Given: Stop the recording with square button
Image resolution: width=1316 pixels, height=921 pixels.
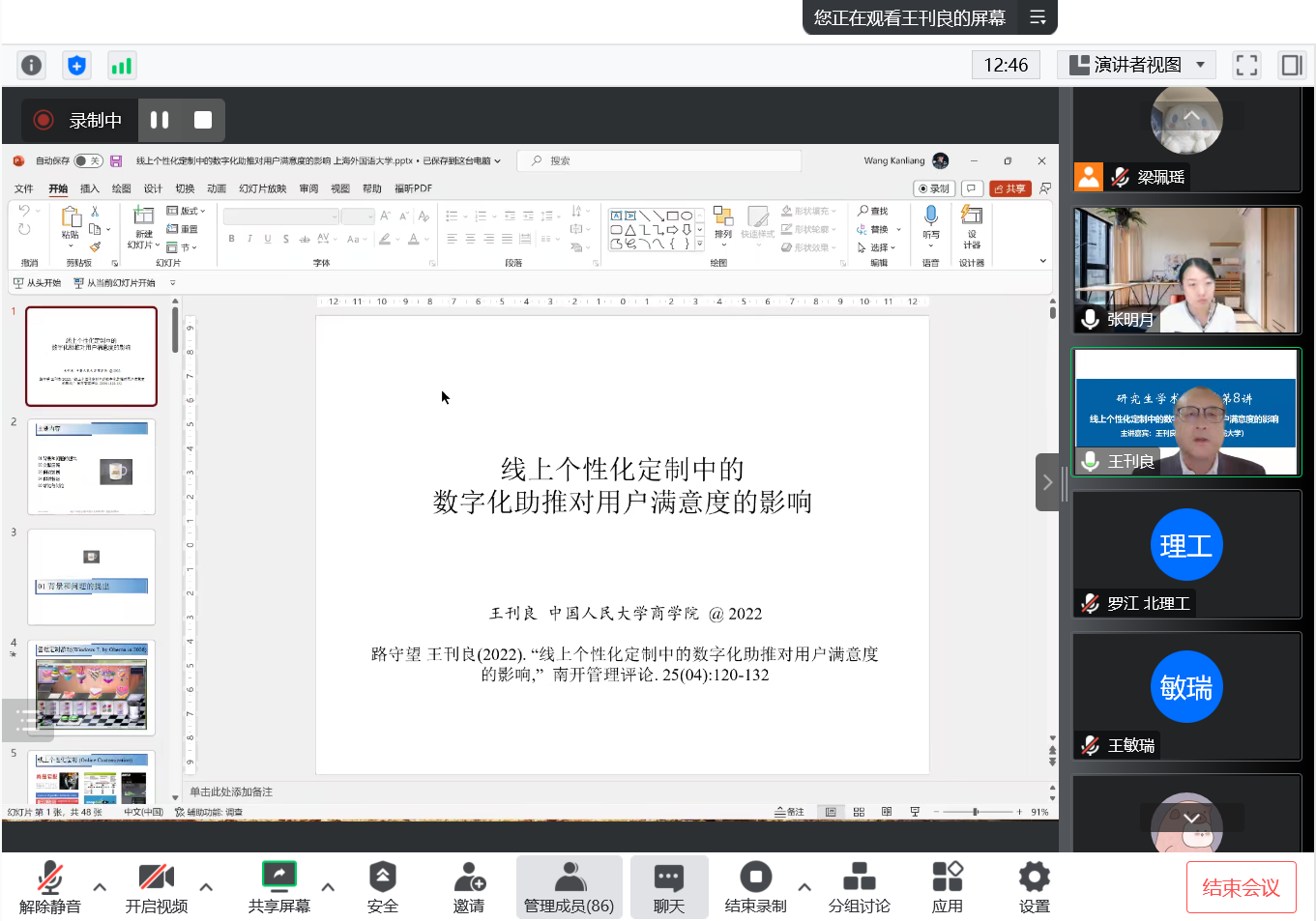Looking at the screenshot, I should (x=202, y=120).
